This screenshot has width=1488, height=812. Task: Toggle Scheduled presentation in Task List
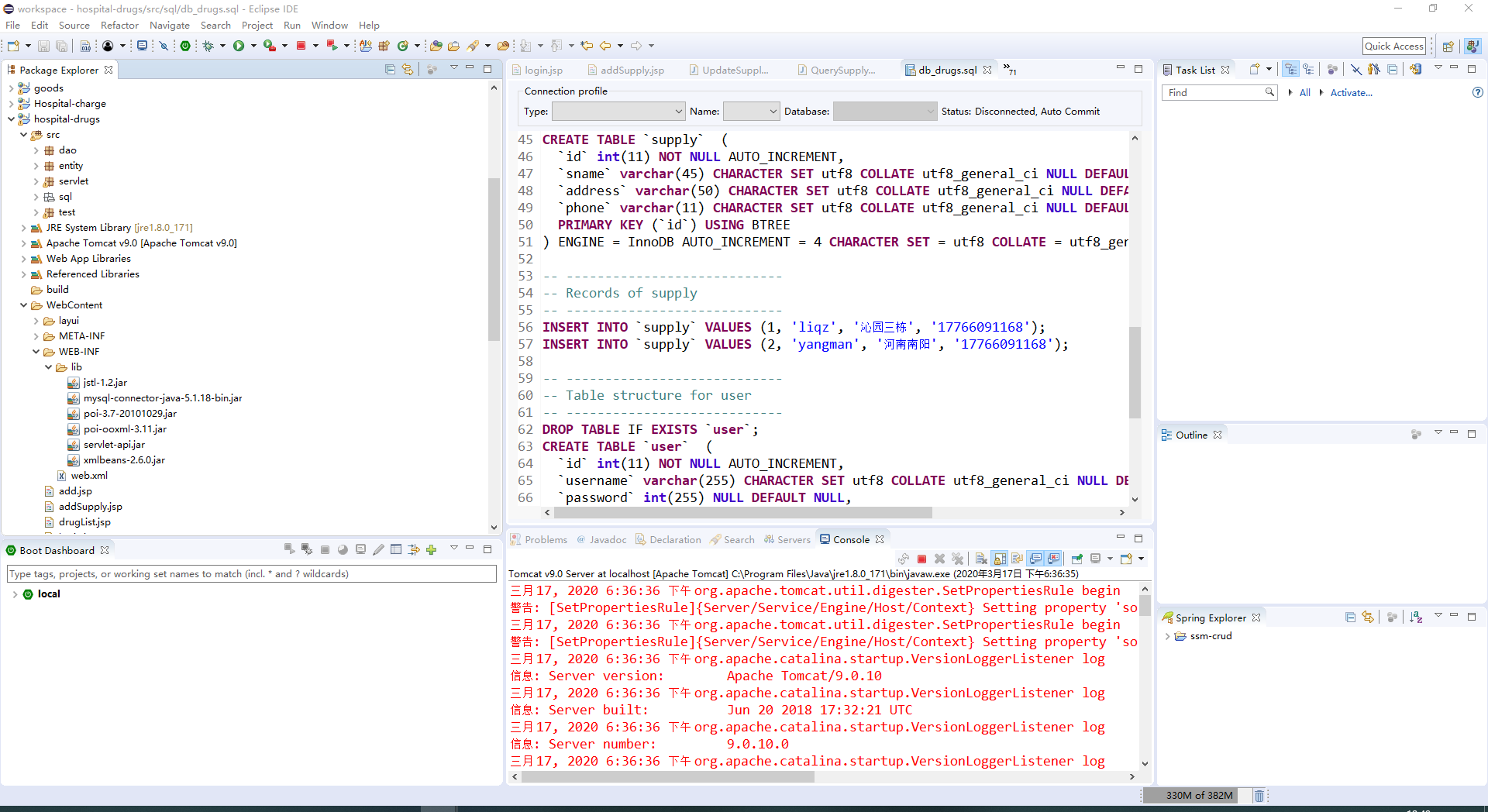coord(1309,70)
